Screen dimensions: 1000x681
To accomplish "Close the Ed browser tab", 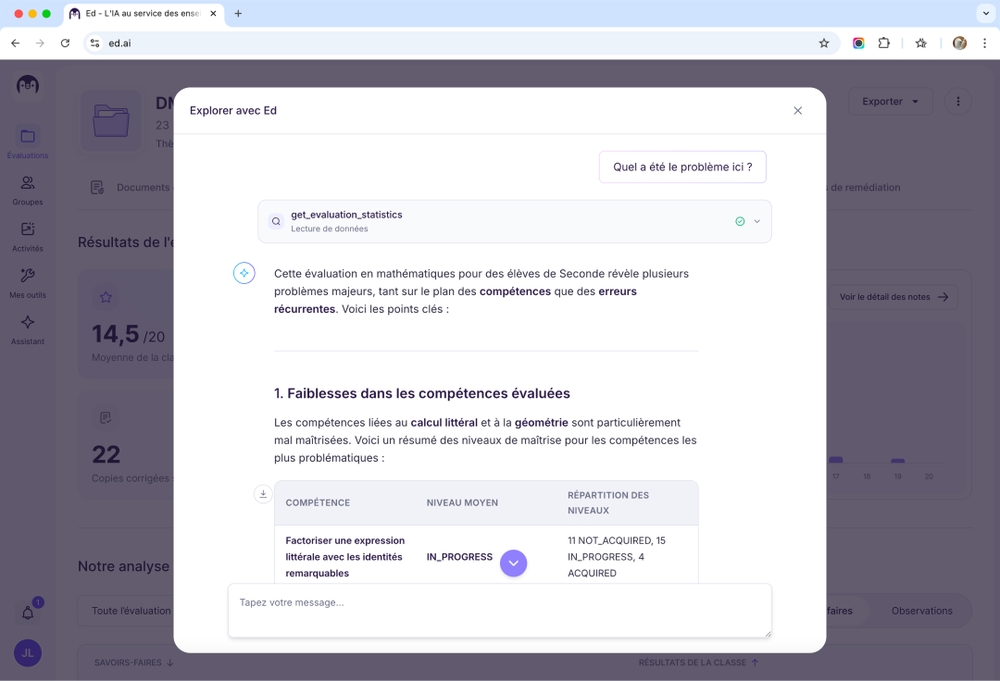I will pos(213,13).
